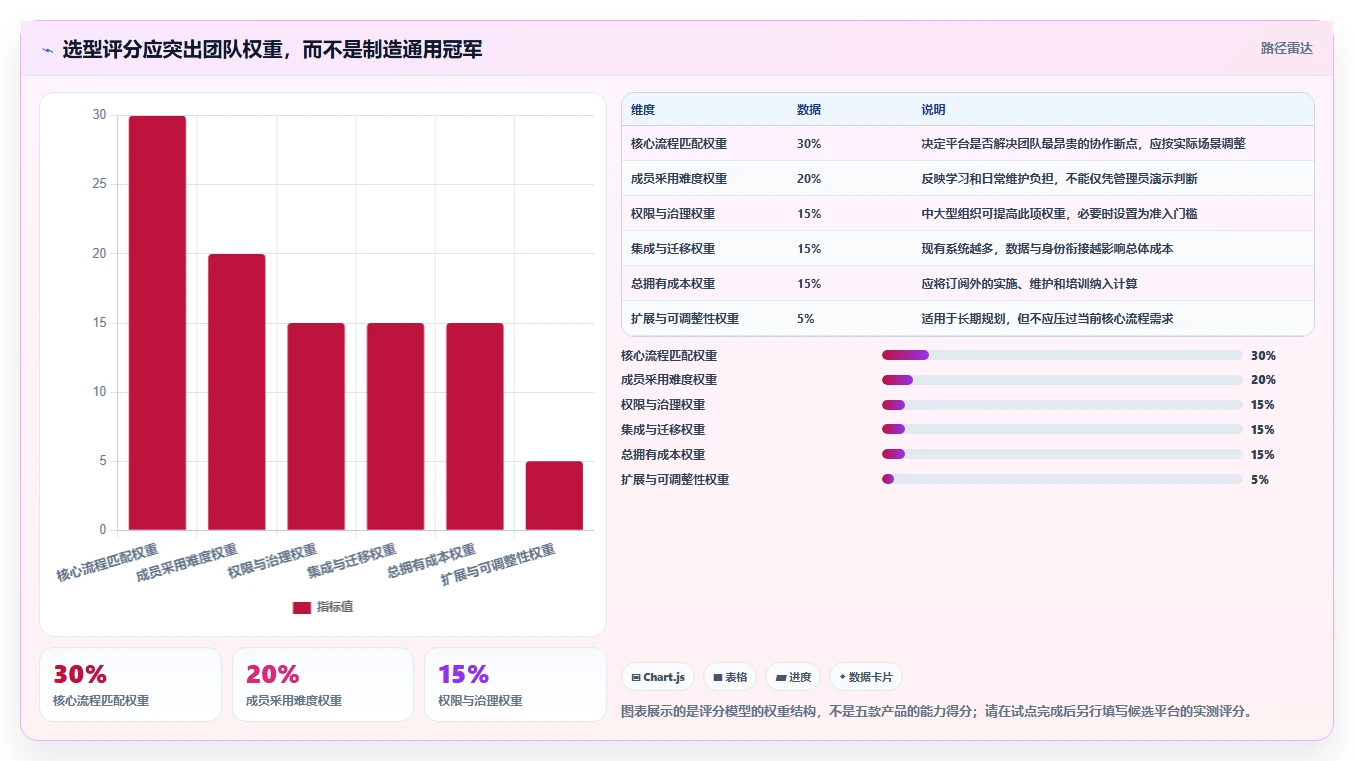The image size is (1354, 761).
Task: Click the 总拥有成本权重 chart bar
Action: coord(475,426)
